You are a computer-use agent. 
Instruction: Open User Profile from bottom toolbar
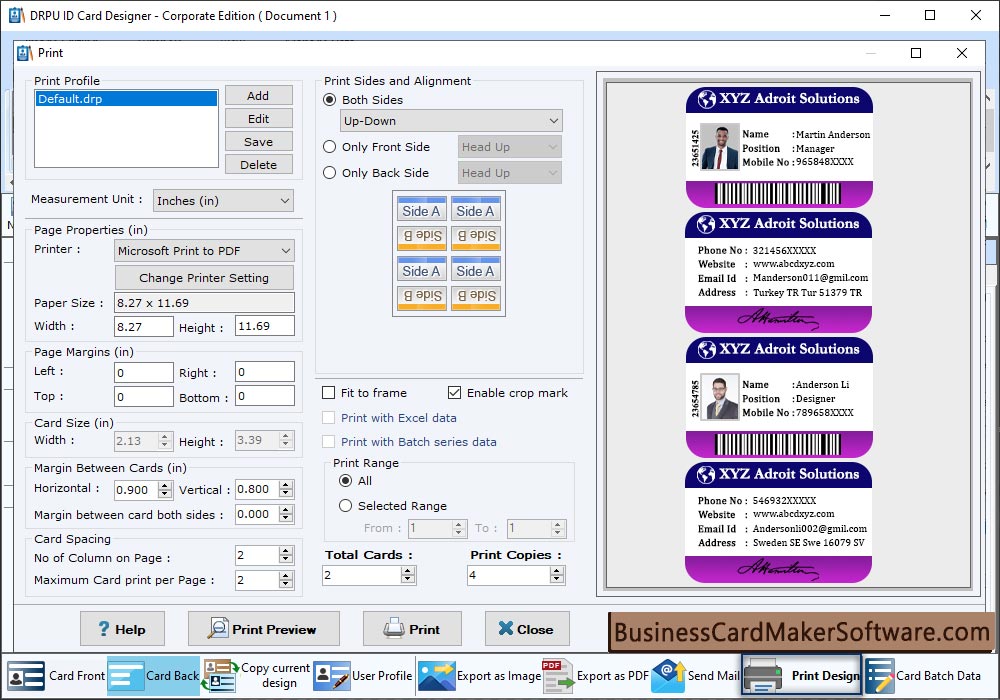[363, 676]
